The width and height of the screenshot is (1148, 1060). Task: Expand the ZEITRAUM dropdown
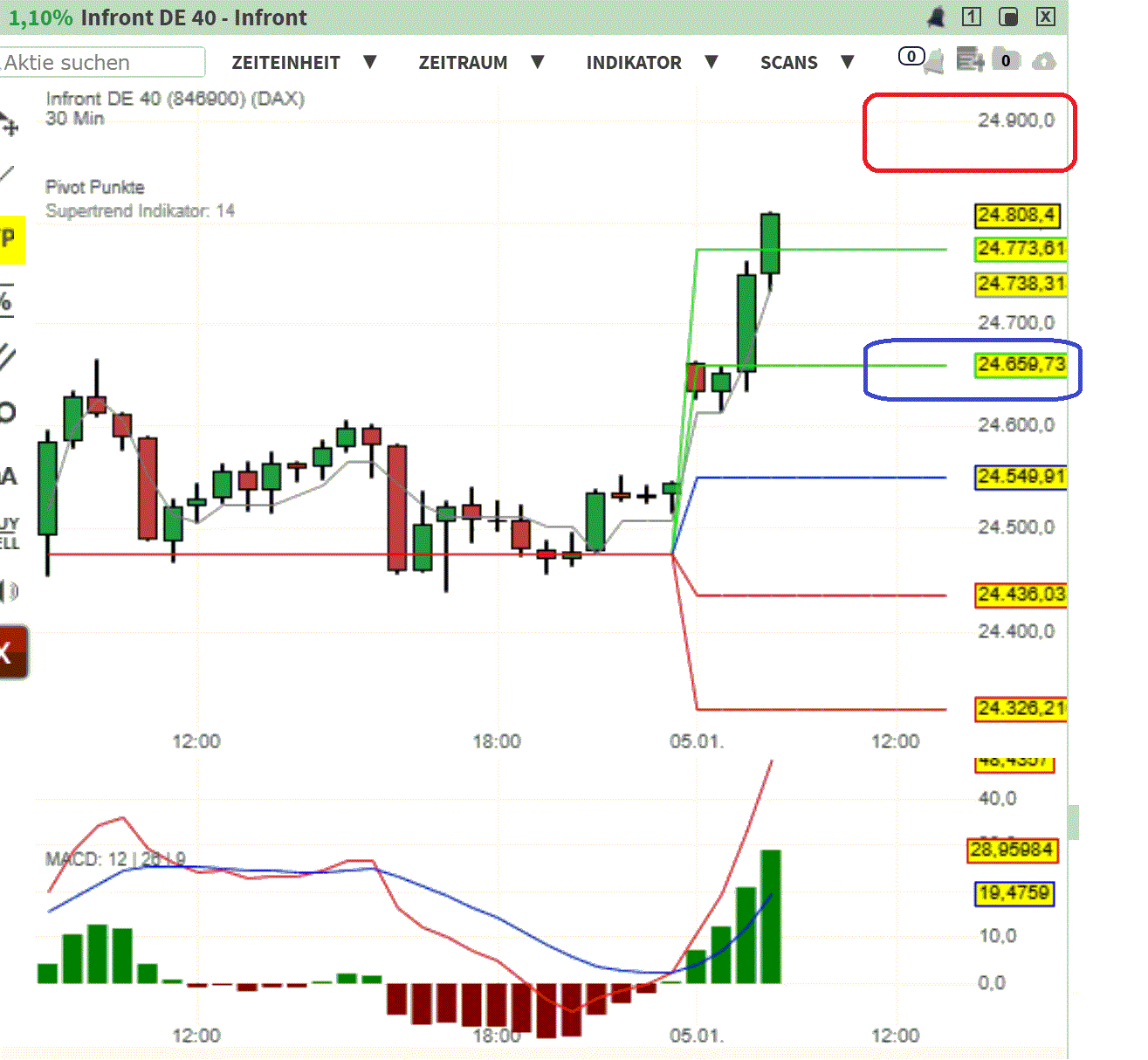[x=464, y=62]
